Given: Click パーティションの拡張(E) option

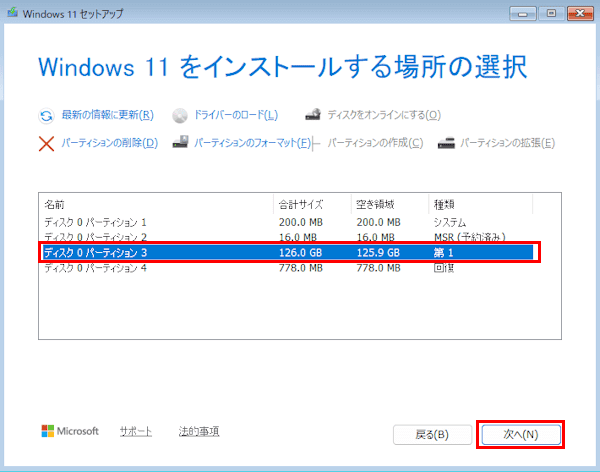Looking at the screenshot, I should [507, 143].
